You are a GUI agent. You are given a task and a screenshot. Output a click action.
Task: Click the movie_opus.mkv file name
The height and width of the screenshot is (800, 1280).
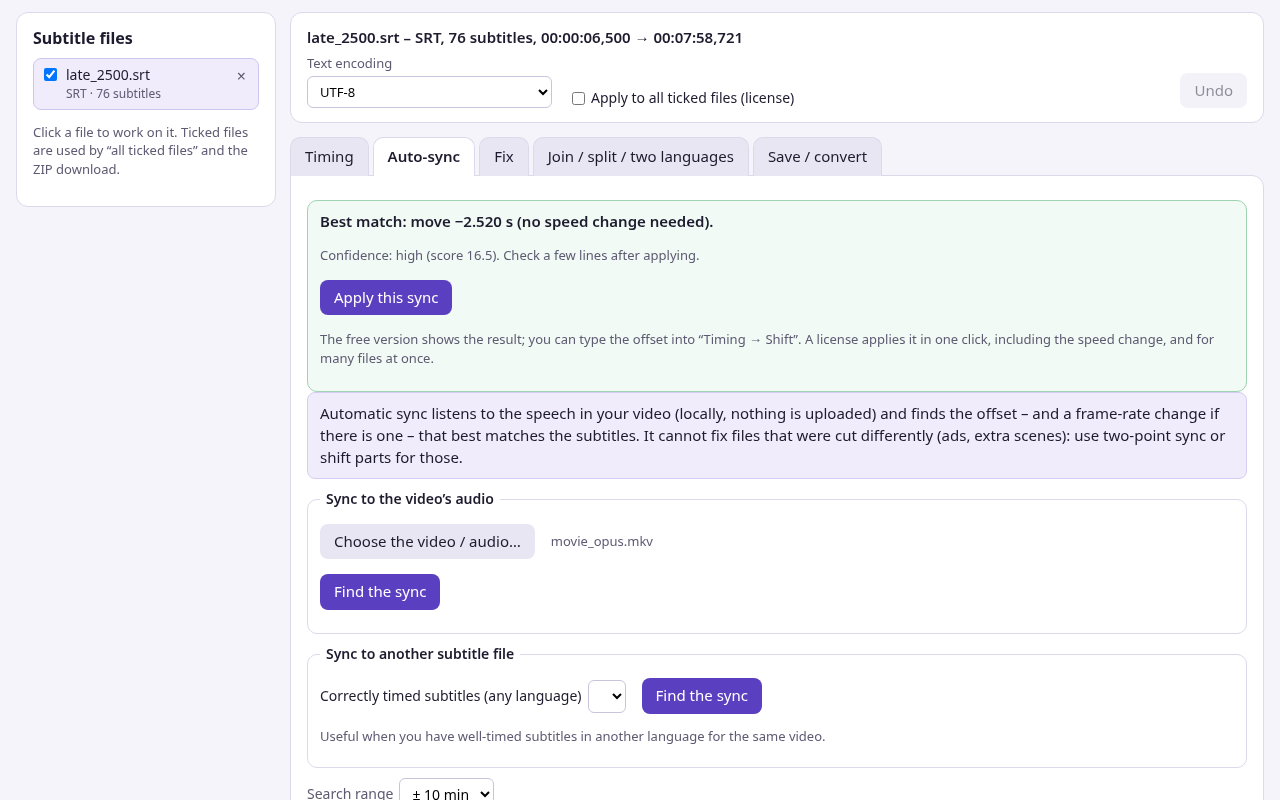[602, 542]
